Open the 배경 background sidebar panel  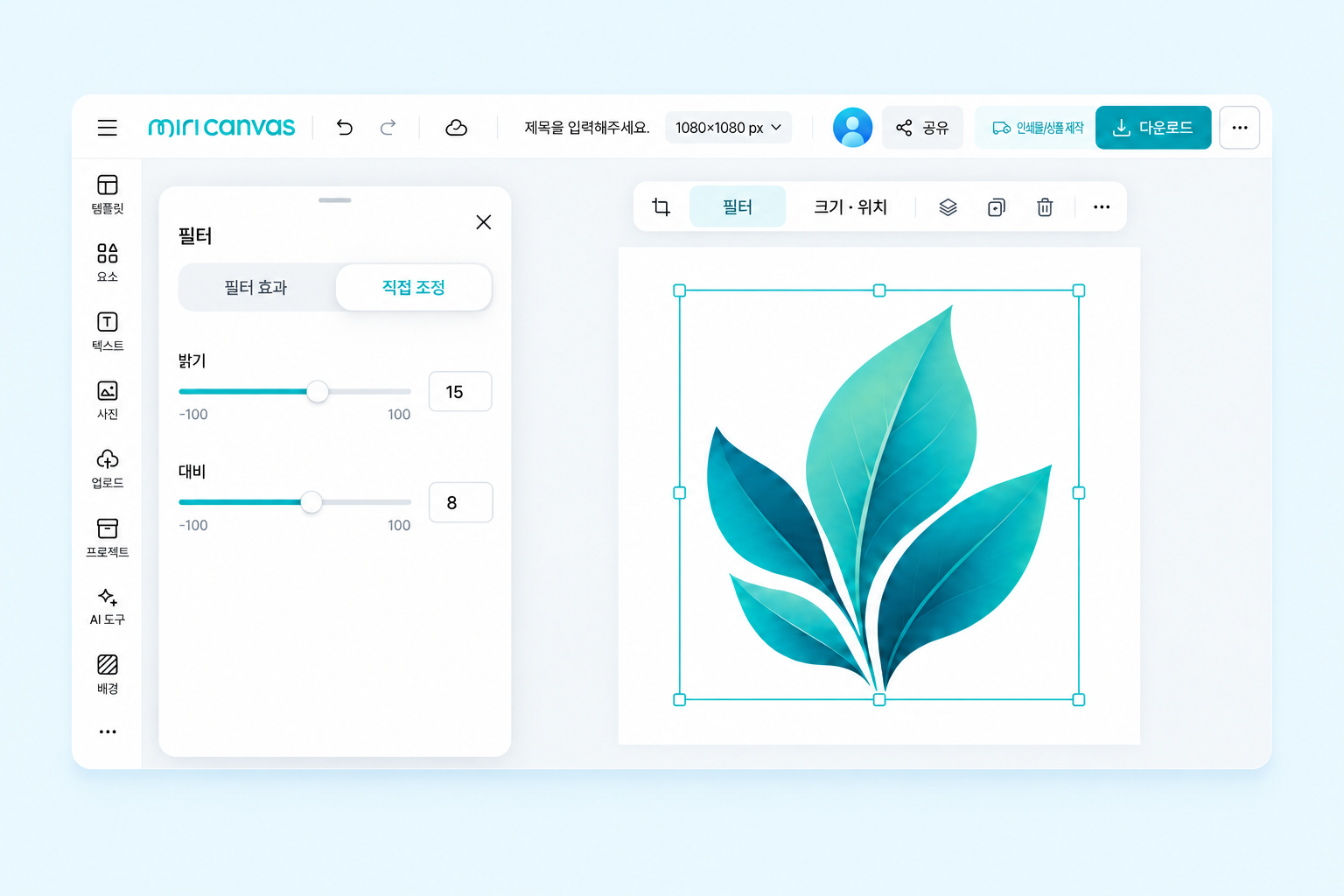[107, 675]
